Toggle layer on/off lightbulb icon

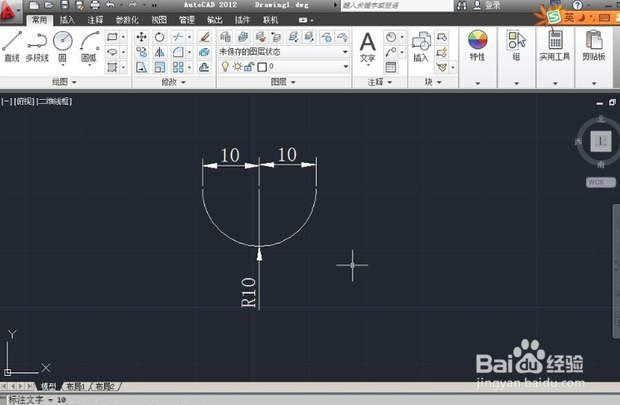[x=225, y=66]
